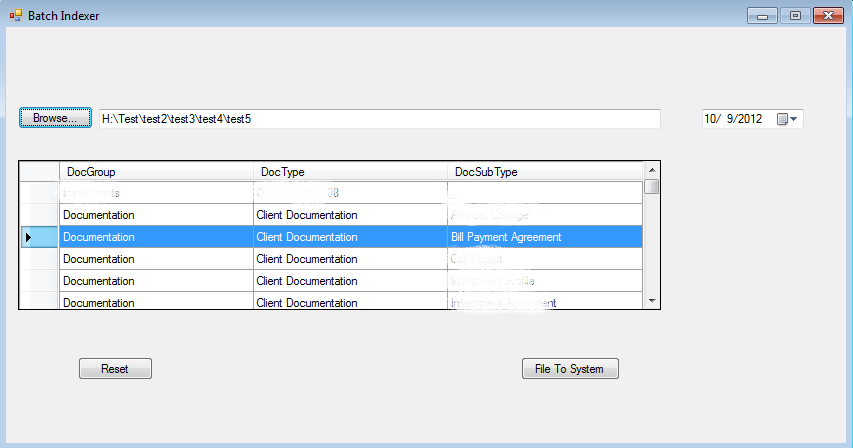Click the File To System button
Image resolution: width=853 pixels, height=448 pixels.
(x=570, y=369)
